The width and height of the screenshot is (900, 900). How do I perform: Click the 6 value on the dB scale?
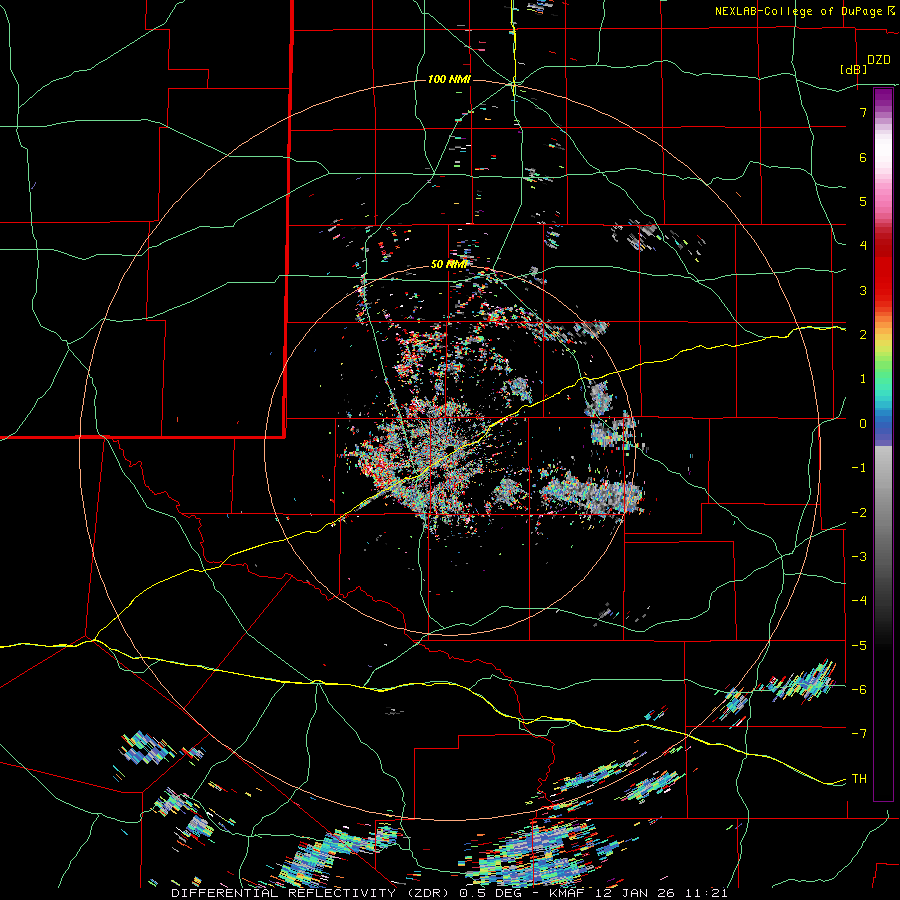click(863, 157)
